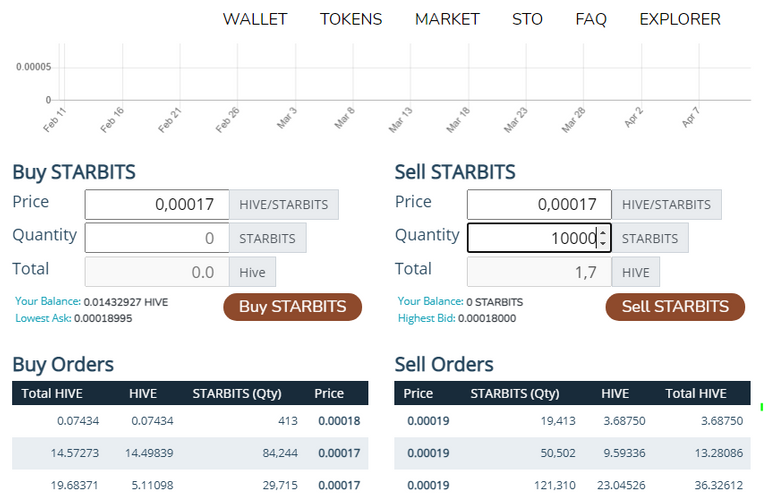Focus the Buy Price input field
This screenshot has height=495, width=768.
tap(157, 204)
